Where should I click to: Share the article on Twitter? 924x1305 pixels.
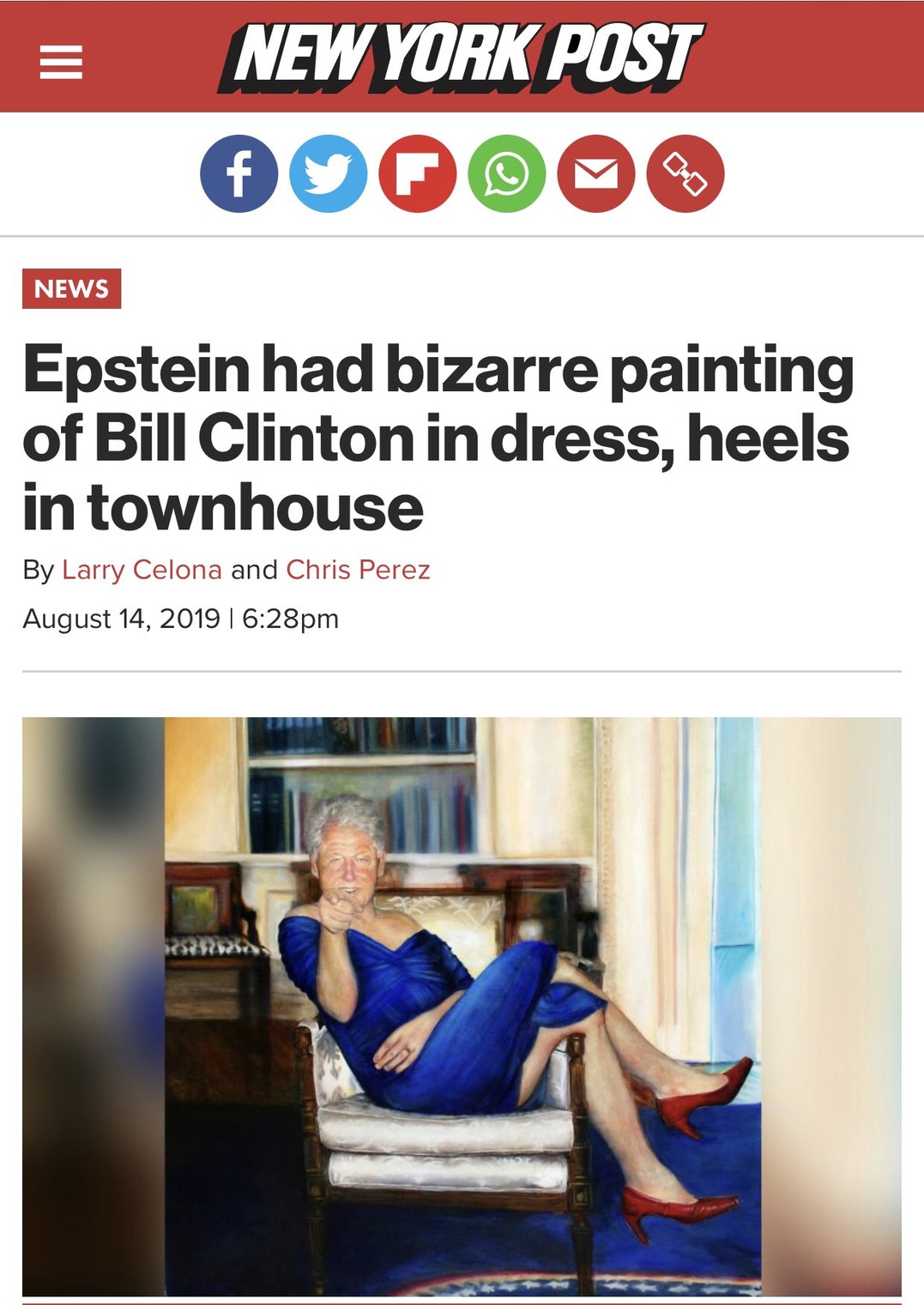click(x=329, y=173)
